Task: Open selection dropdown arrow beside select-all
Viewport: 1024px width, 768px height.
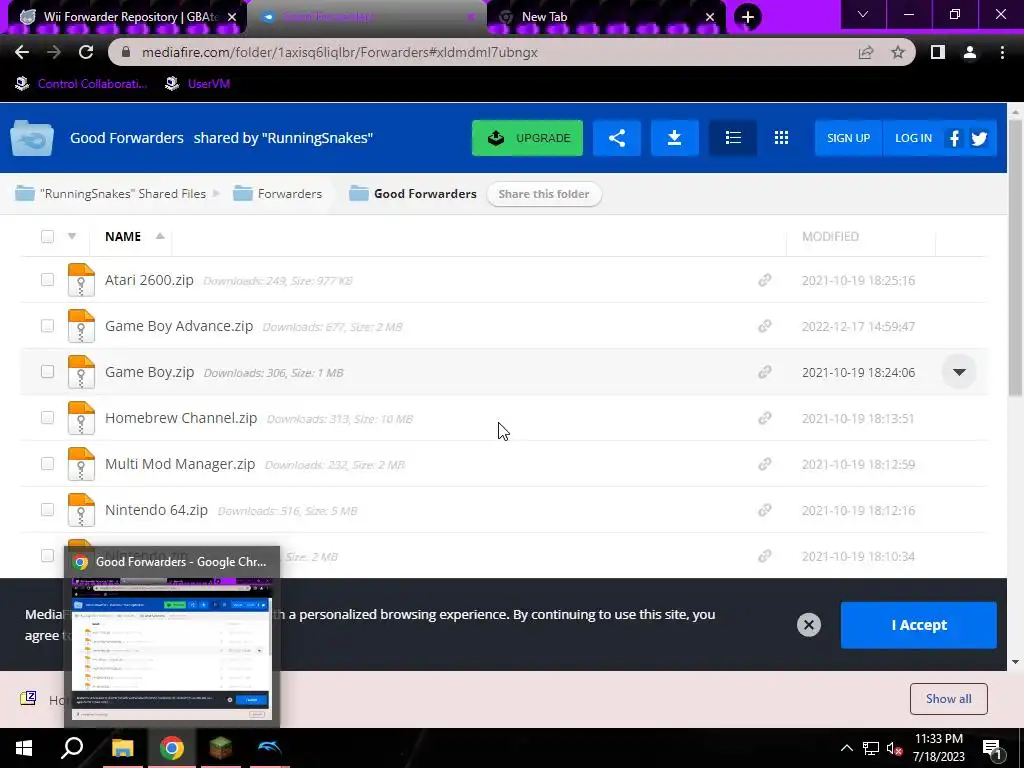Action: (72, 236)
